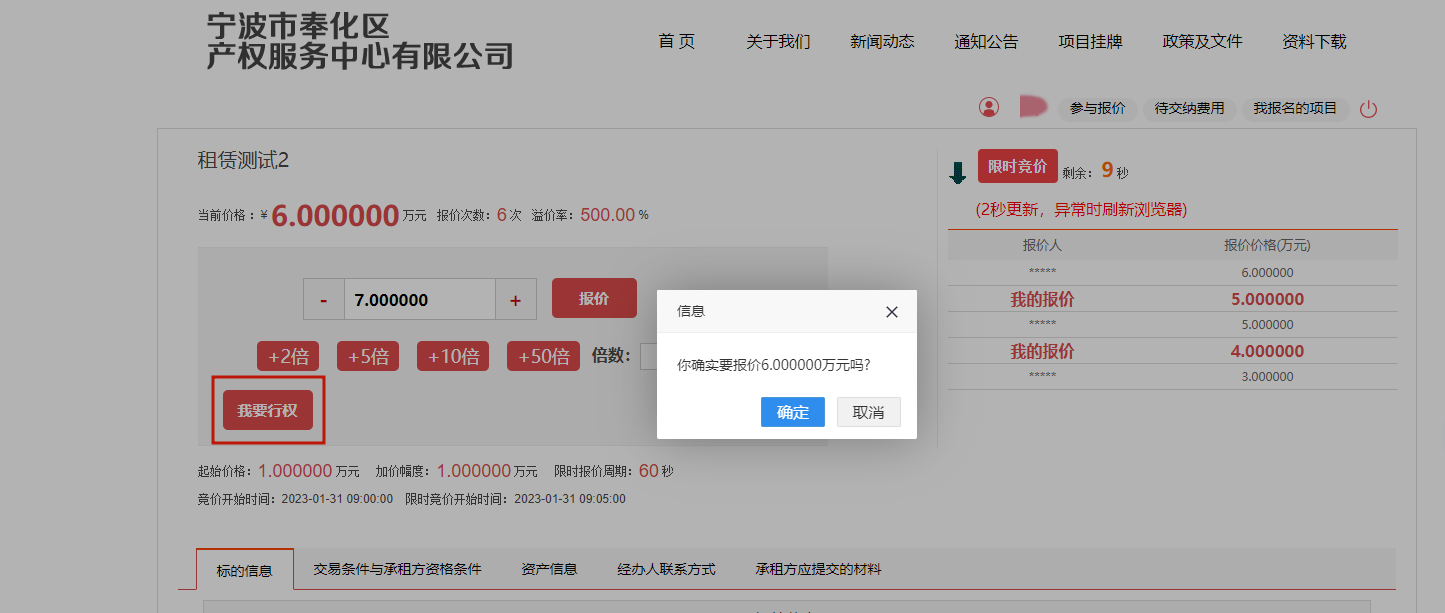1445x613 pixels.
Task: Select the +2倍 multiplier button
Action: [x=288, y=356]
